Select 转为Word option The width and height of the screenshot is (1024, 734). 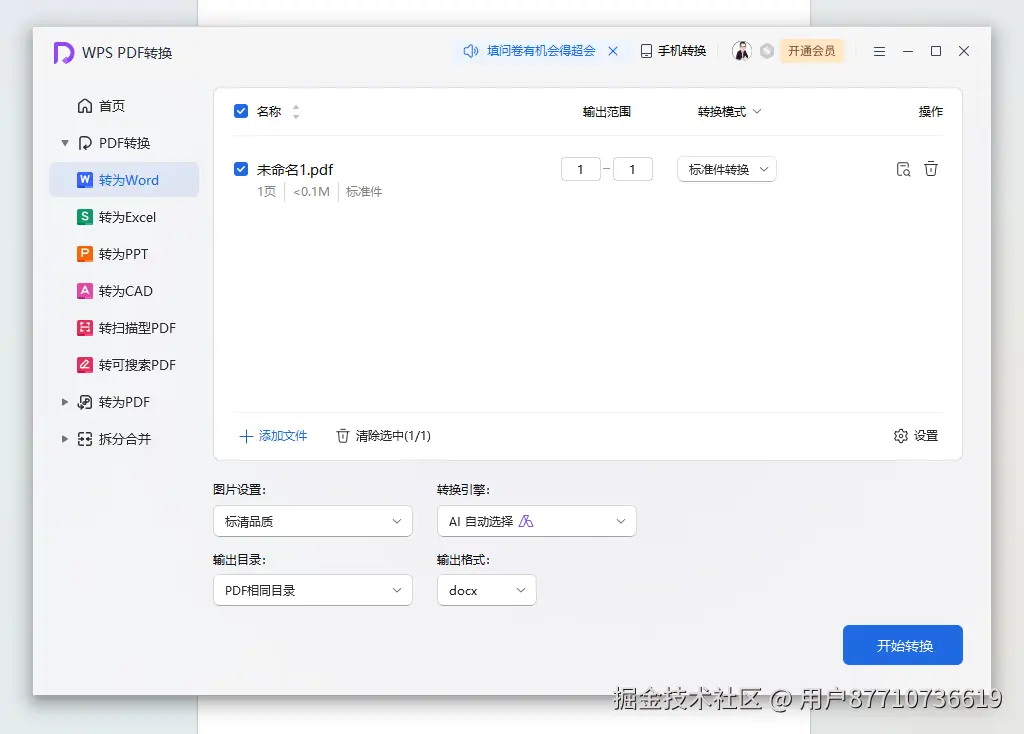point(124,180)
